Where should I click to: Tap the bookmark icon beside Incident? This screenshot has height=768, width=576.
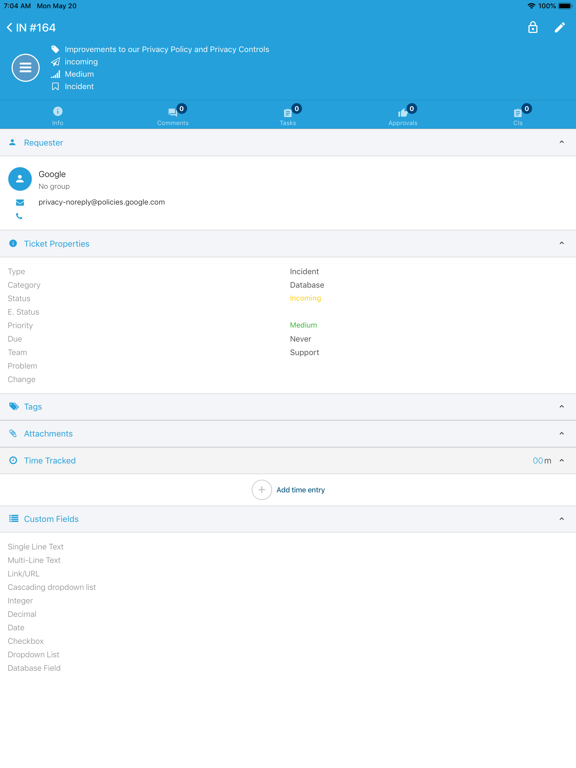(55, 86)
